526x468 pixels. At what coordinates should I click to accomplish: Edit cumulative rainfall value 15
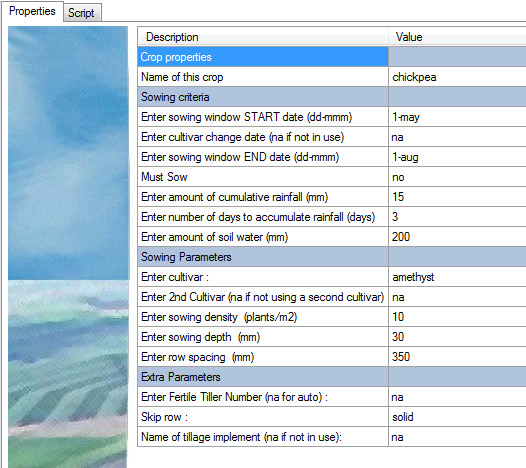click(x=457, y=197)
